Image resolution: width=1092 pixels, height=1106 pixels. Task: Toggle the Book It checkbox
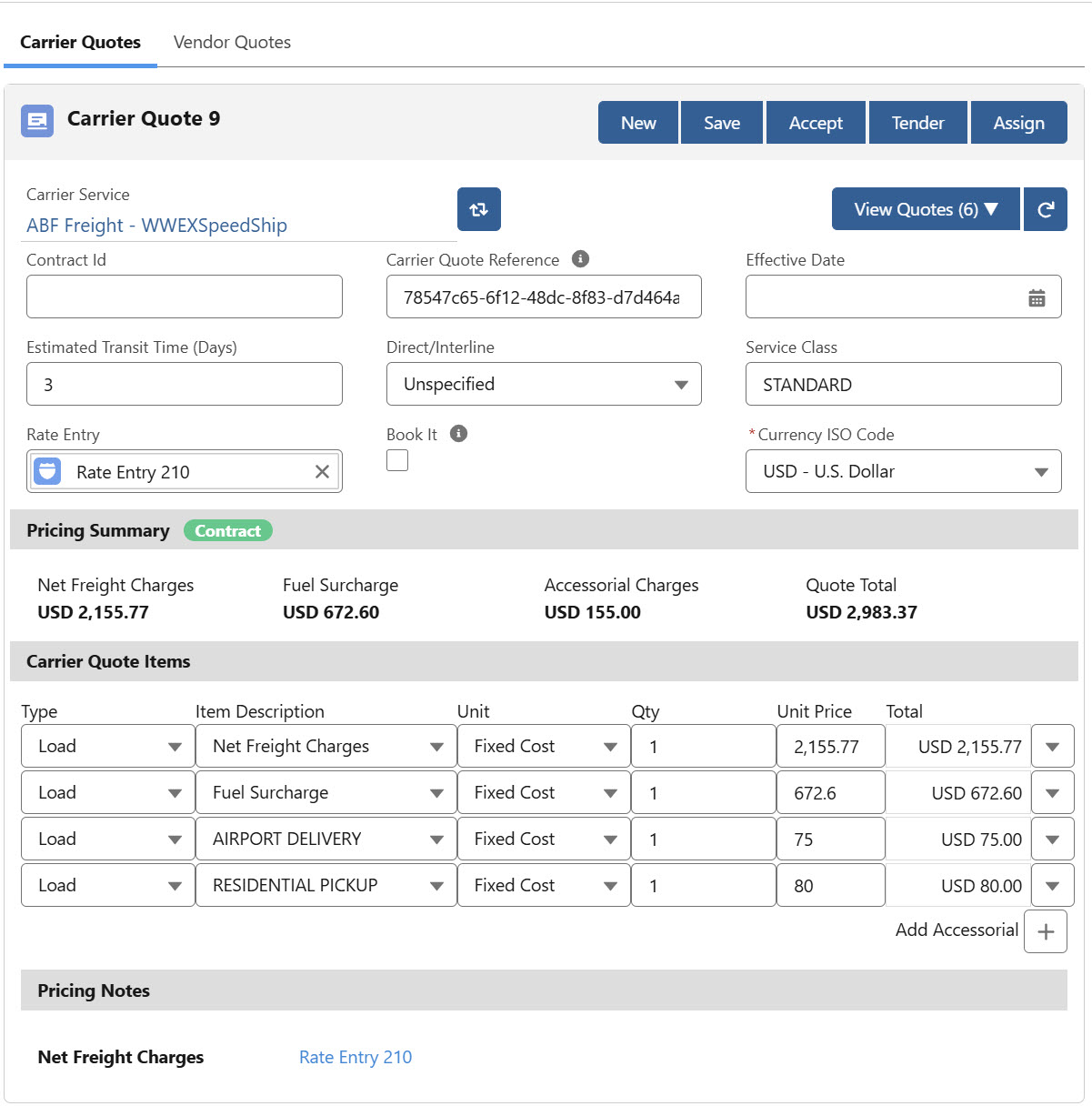click(397, 460)
